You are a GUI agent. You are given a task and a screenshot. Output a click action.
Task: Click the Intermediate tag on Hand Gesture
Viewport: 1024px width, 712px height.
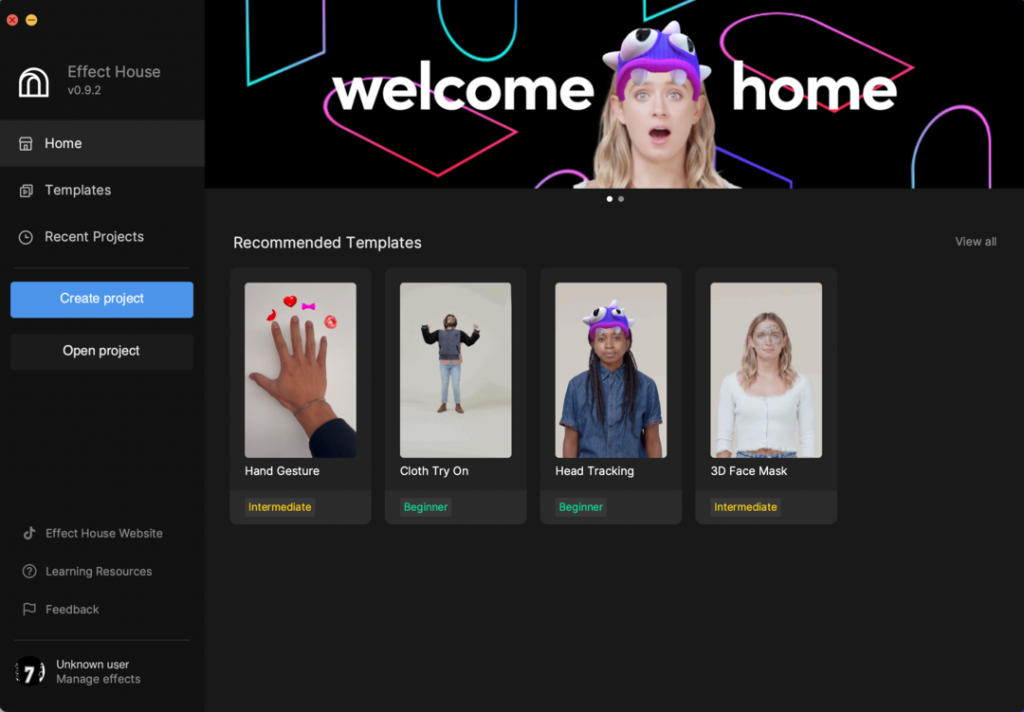click(280, 507)
